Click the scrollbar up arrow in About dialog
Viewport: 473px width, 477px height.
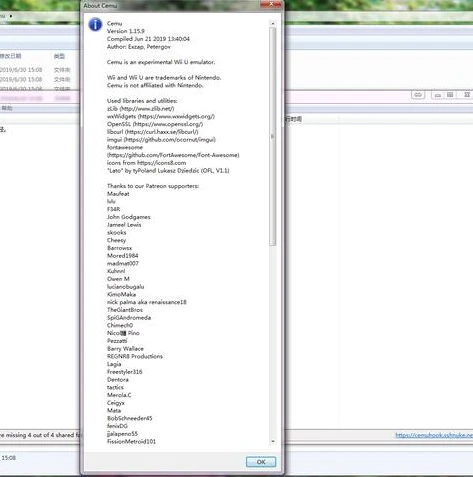click(273, 24)
